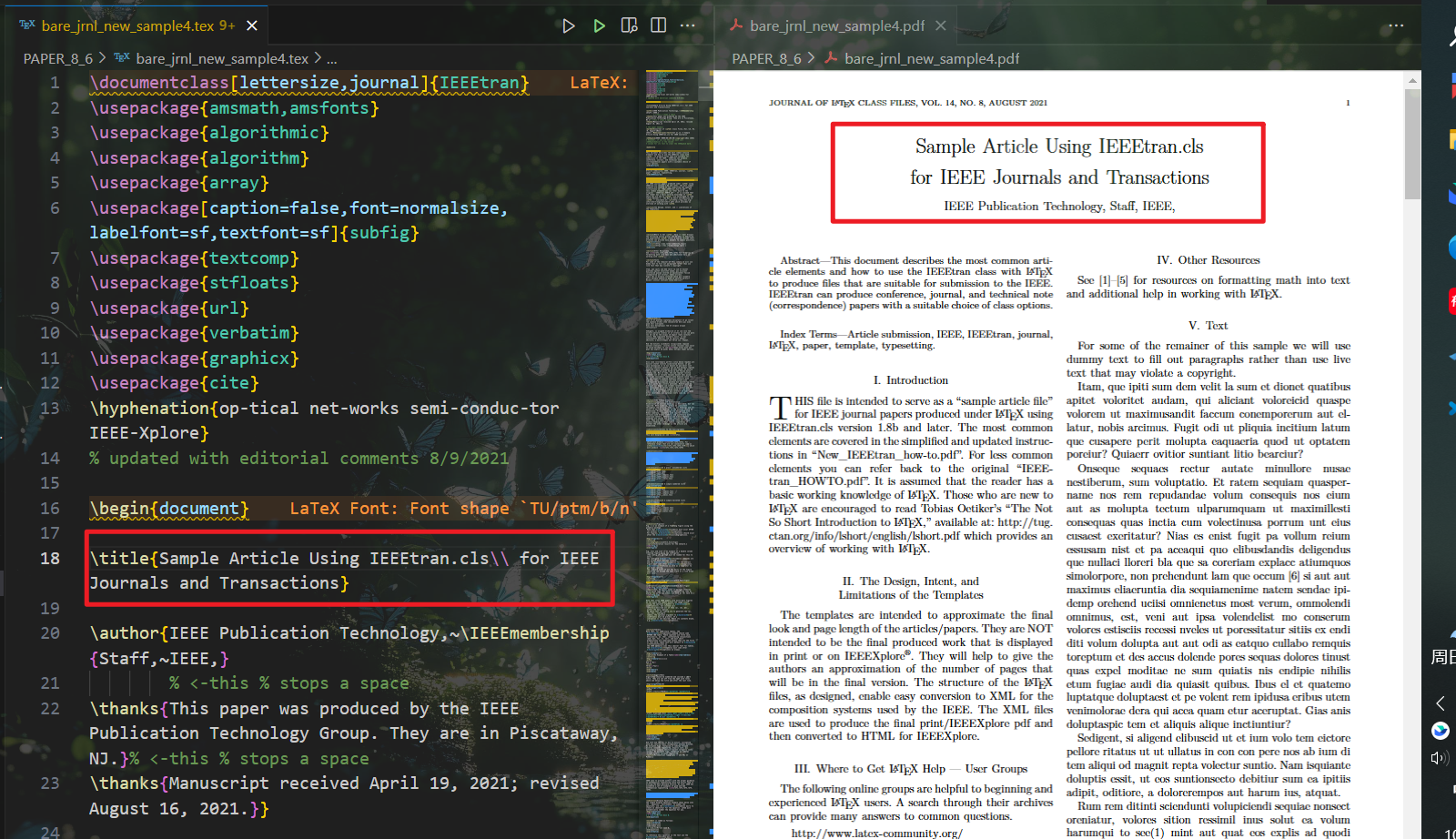Click the \thanks{Manuscript received line
Viewport: 1456px width, 839px height.
tap(344, 796)
